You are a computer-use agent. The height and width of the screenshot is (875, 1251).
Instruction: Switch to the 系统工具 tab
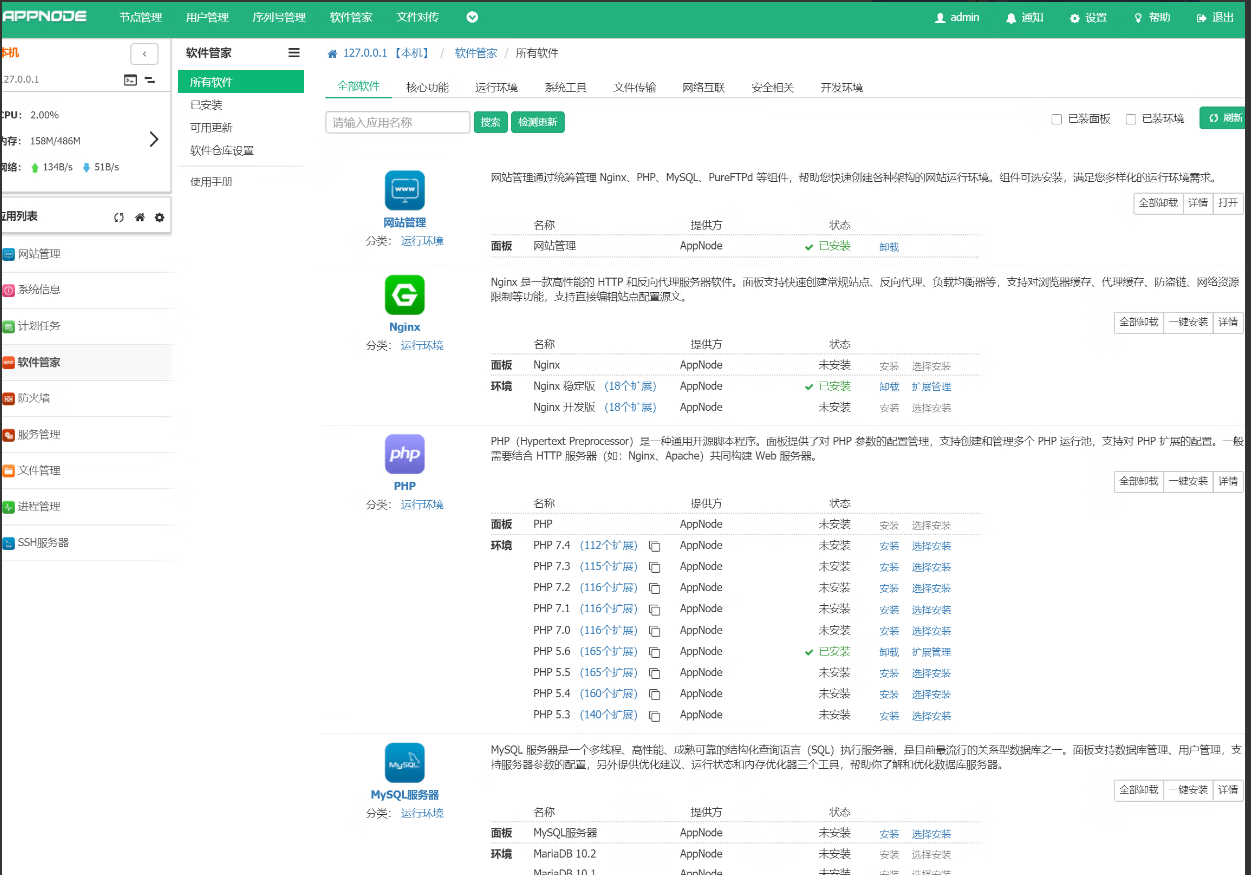[x=565, y=87]
